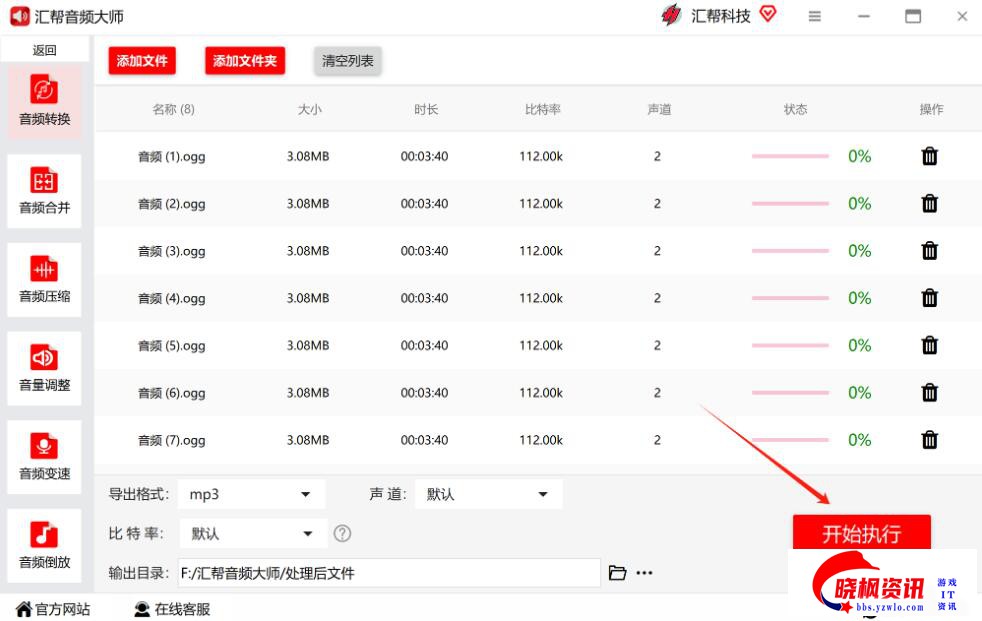Select the 音频 (3).ogg file name

pyautogui.click(x=172, y=251)
